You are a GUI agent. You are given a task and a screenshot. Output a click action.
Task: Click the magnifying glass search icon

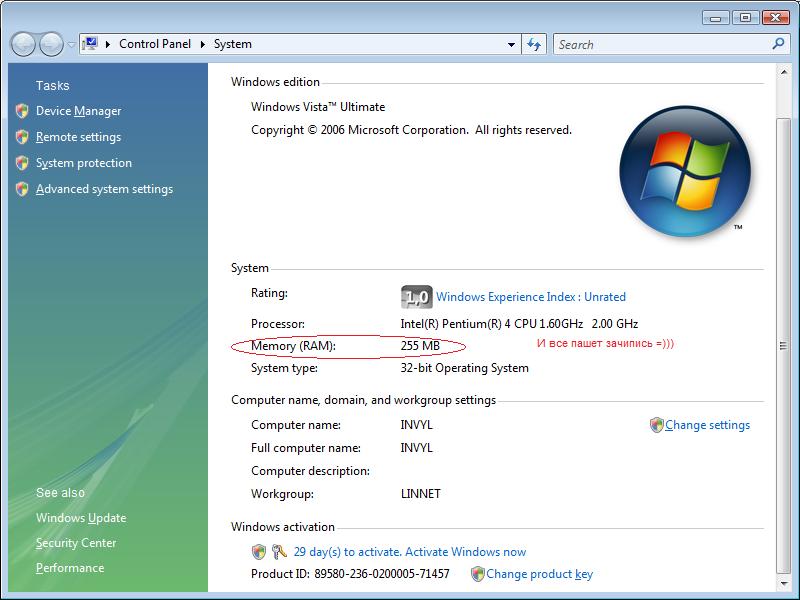point(778,44)
